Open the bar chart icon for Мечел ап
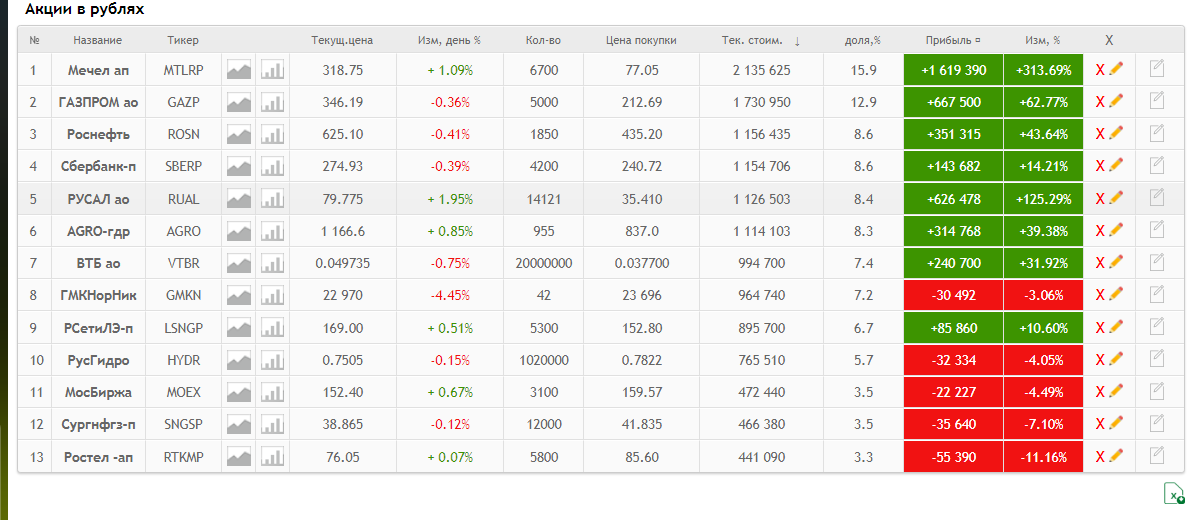Viewport: 1190px width, 520px height. (272, 71)
